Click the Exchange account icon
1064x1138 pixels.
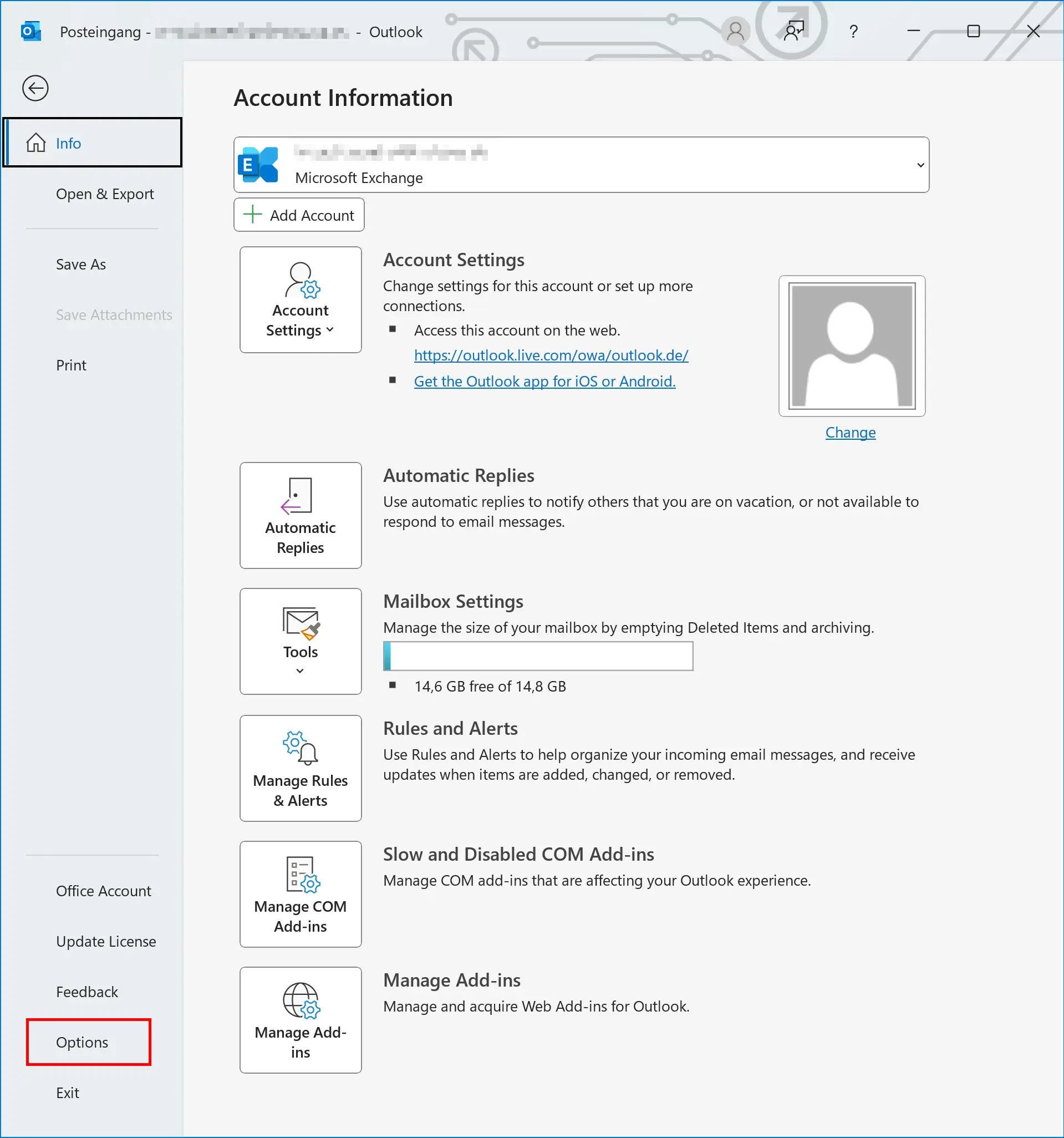[258, 165]
